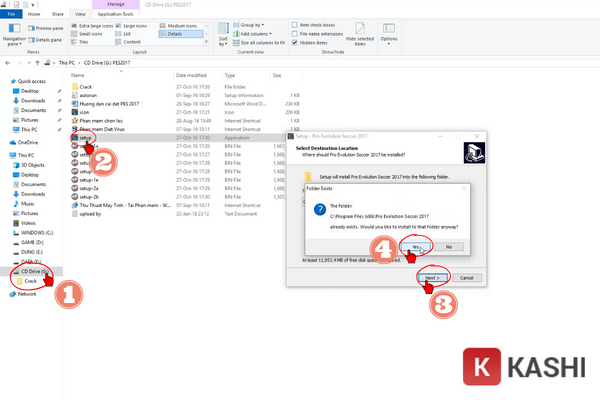Click the OneDrive icon in sidebar

pyautogui.click(x=26, y=143)
